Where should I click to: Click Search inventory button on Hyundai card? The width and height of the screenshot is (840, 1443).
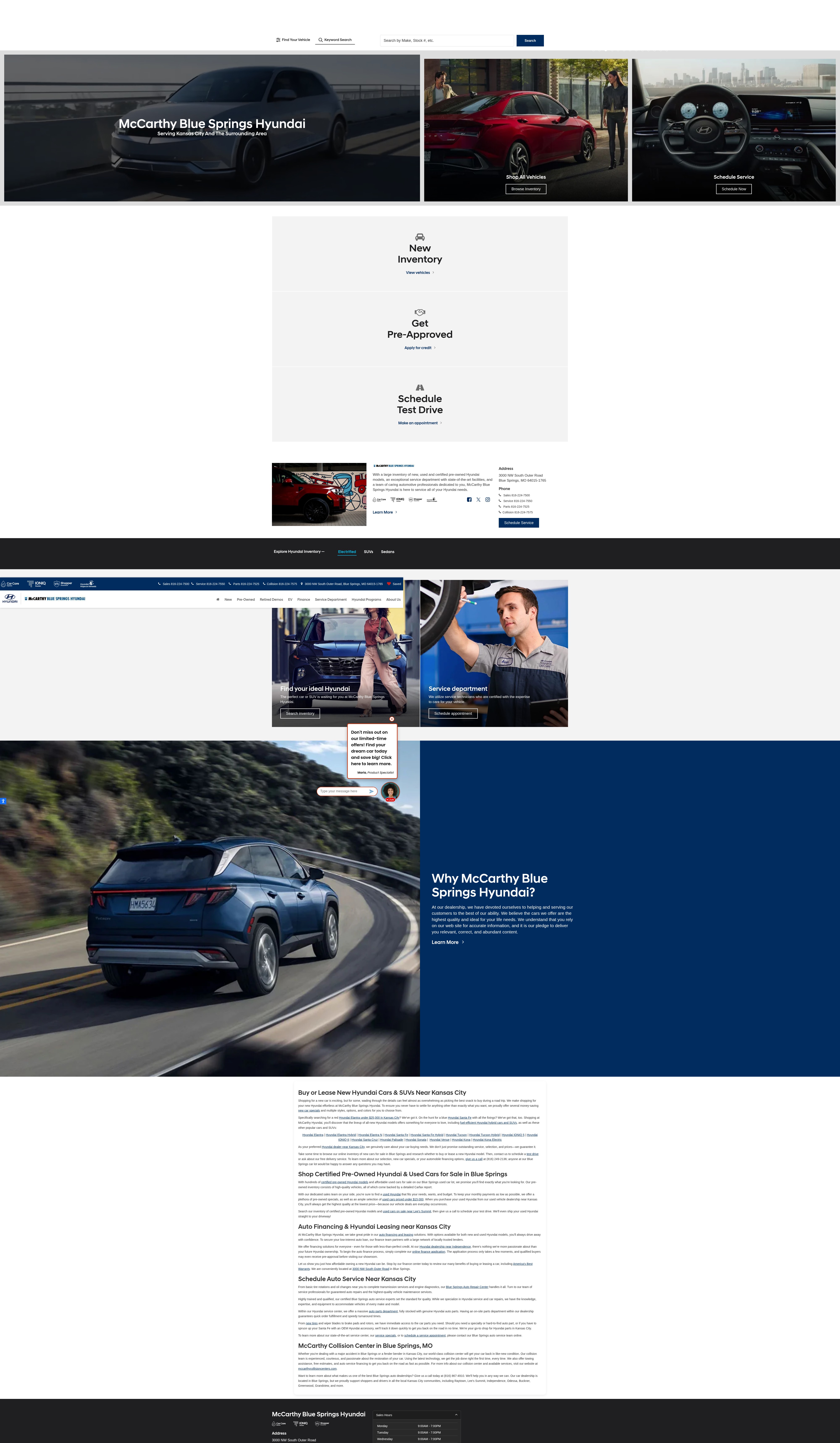[x=300, y=714]
